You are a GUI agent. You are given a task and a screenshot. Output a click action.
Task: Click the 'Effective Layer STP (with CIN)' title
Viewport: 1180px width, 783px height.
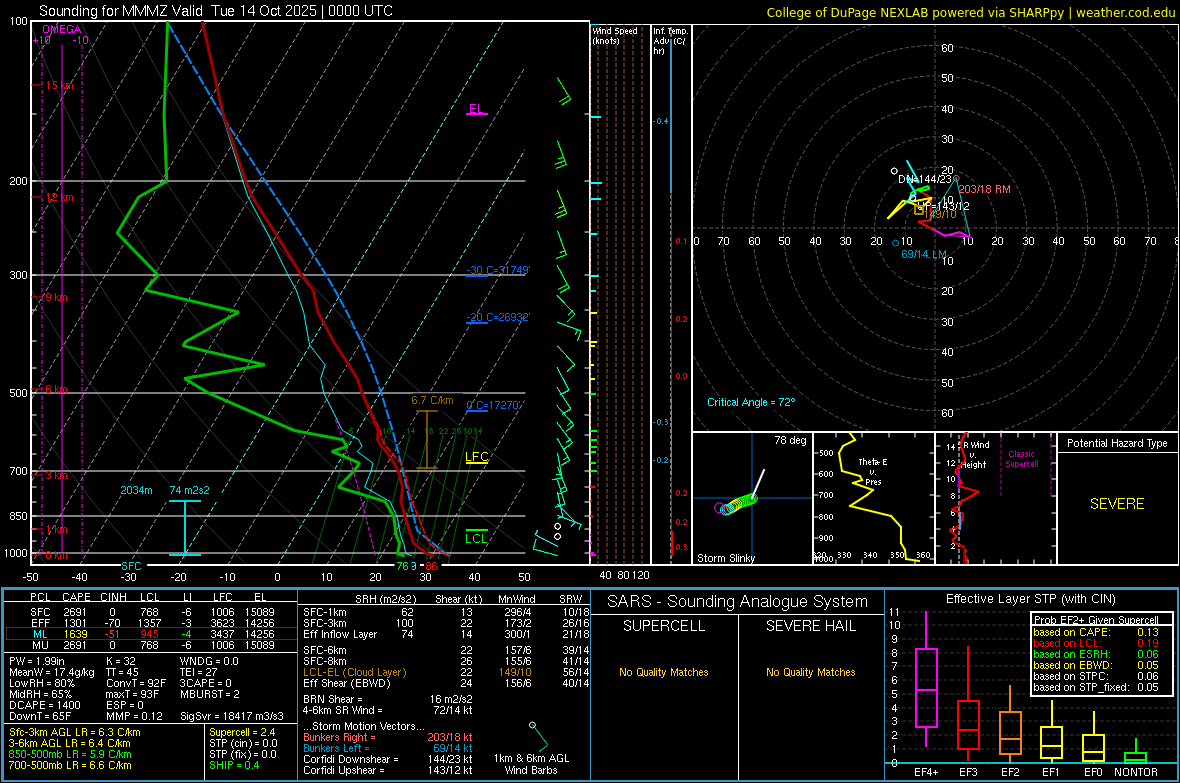point(1030,599)
